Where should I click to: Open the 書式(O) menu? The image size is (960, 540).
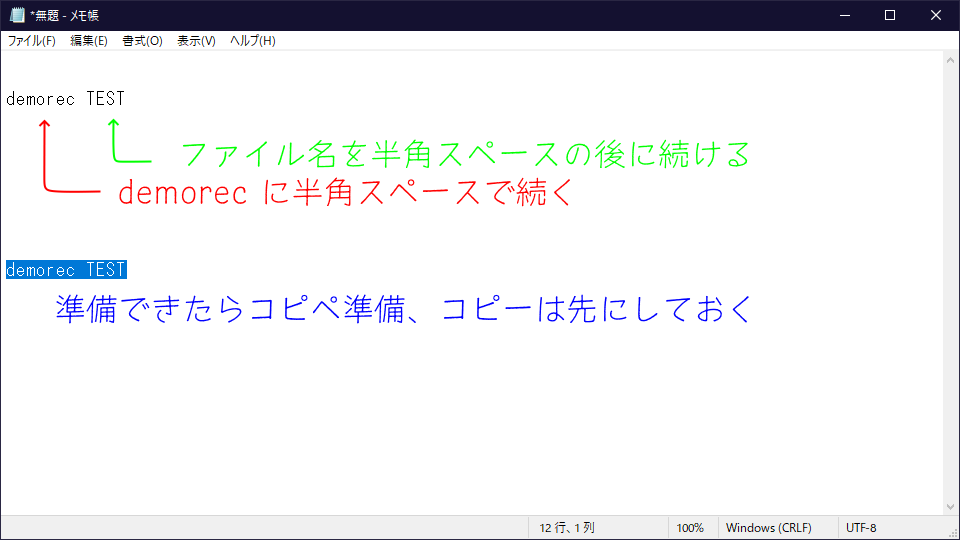[x=142, y=41]
